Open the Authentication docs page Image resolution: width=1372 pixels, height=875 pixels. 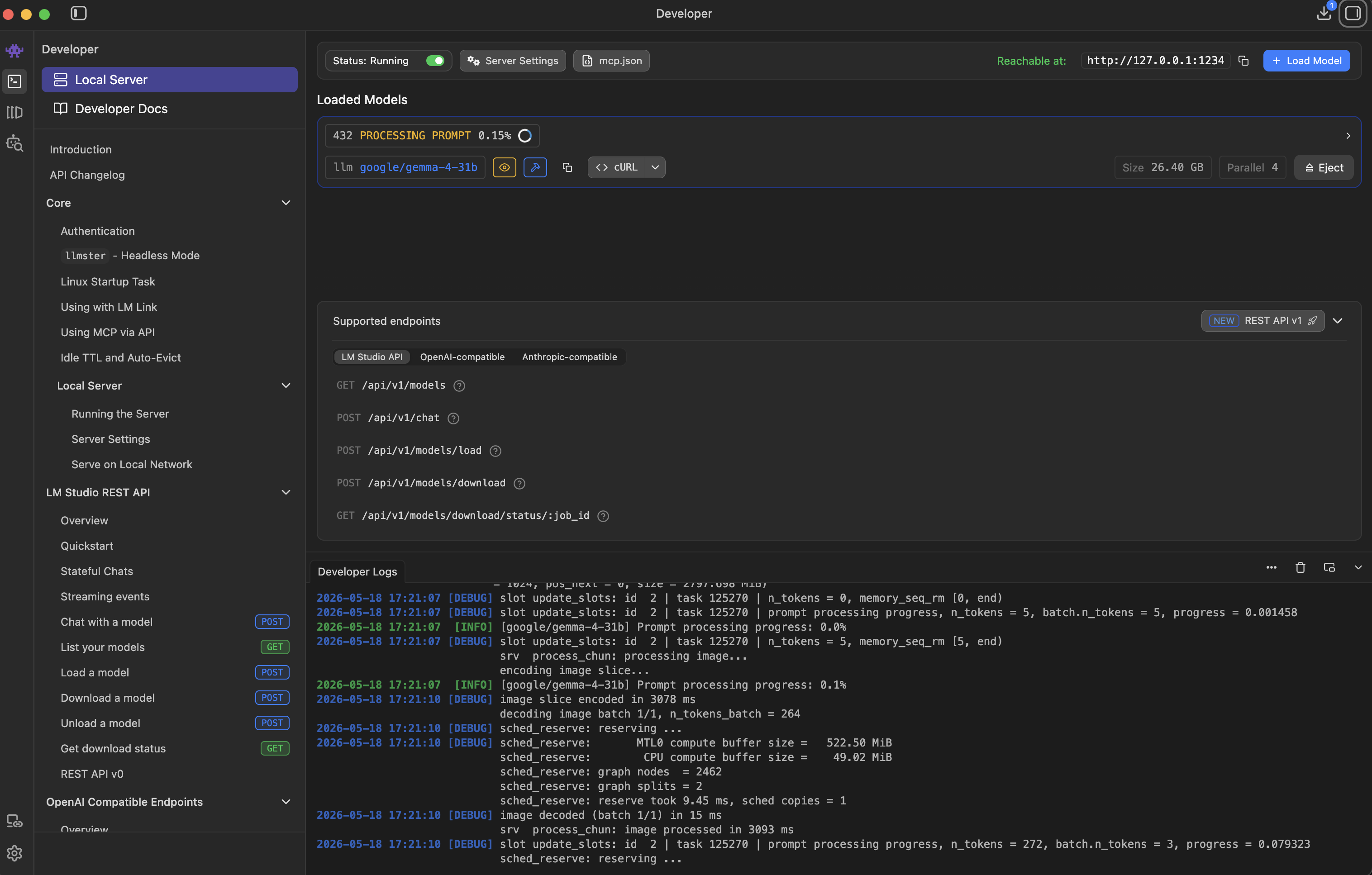pos(97,231)
